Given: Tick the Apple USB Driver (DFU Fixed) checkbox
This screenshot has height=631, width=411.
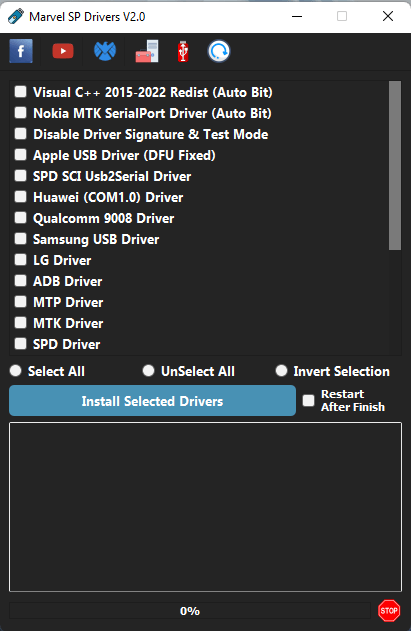Looking at the screenshot, I should [21, 155].
